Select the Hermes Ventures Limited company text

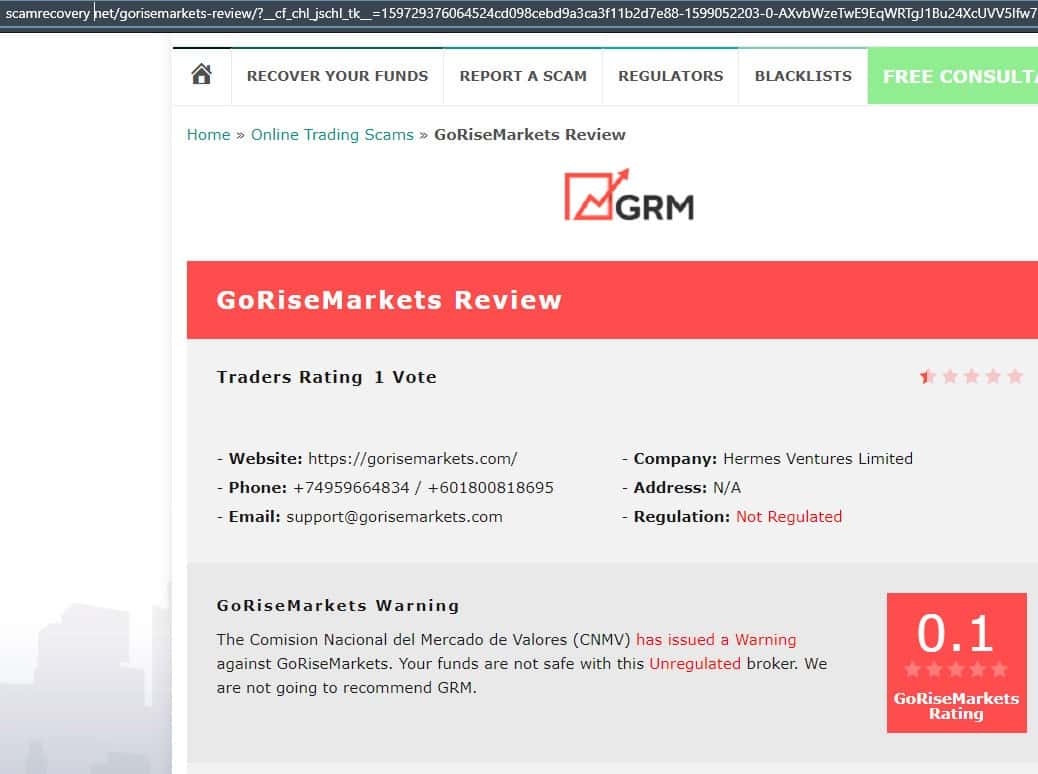click(x=818, y=459)
